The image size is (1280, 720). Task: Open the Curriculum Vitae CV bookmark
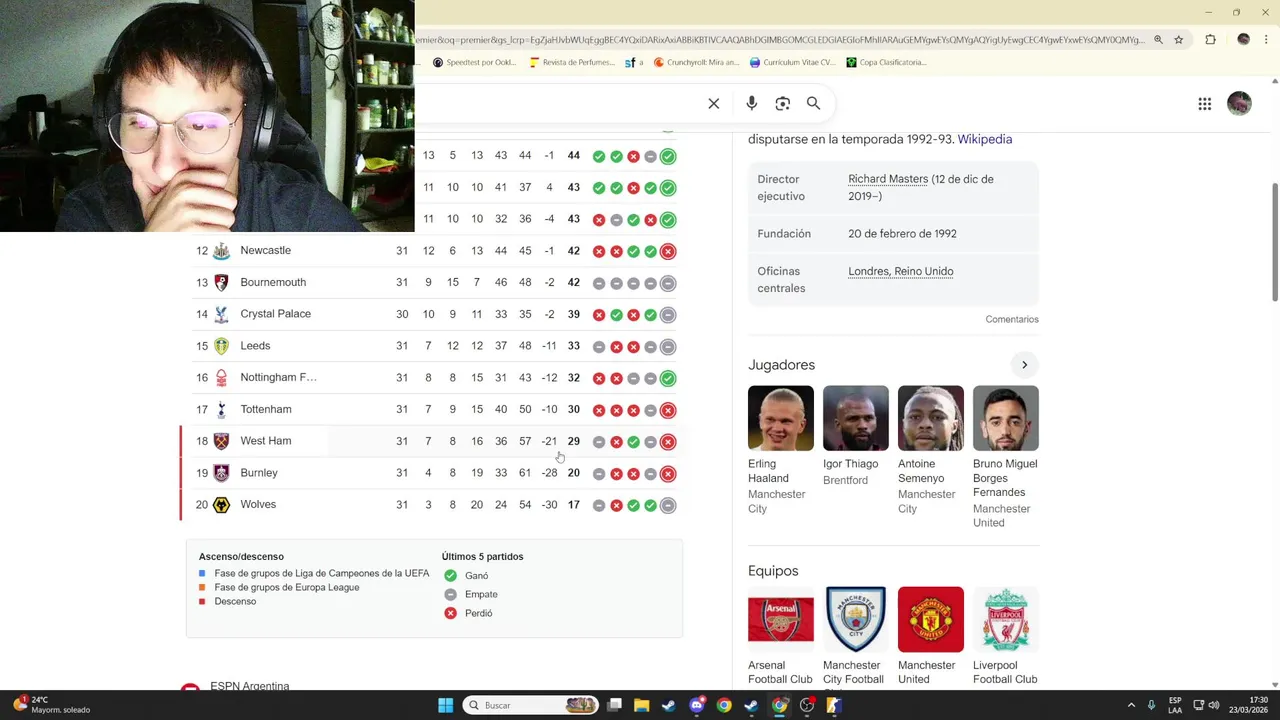point(792,62)
